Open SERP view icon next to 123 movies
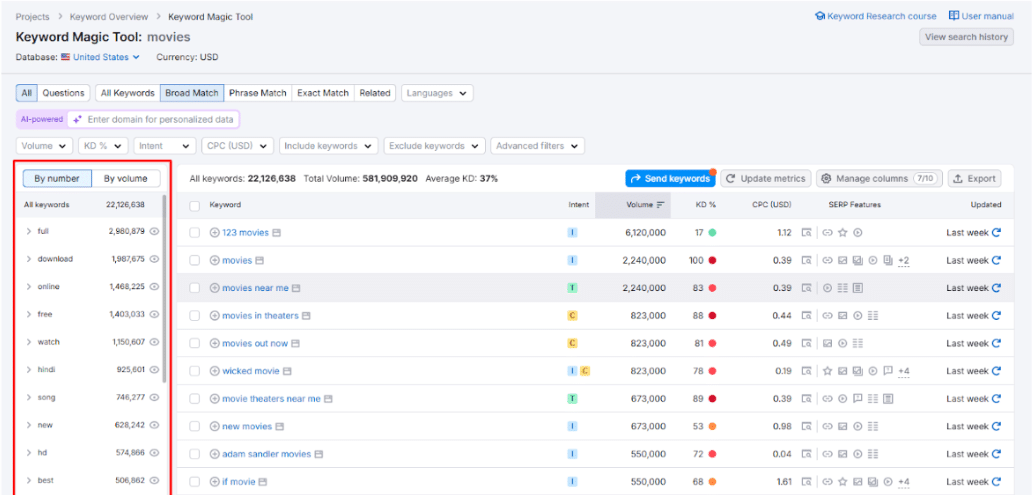The width and height of the screenshot is (1035, 495). pyautogui.click(x=277, y=232)
